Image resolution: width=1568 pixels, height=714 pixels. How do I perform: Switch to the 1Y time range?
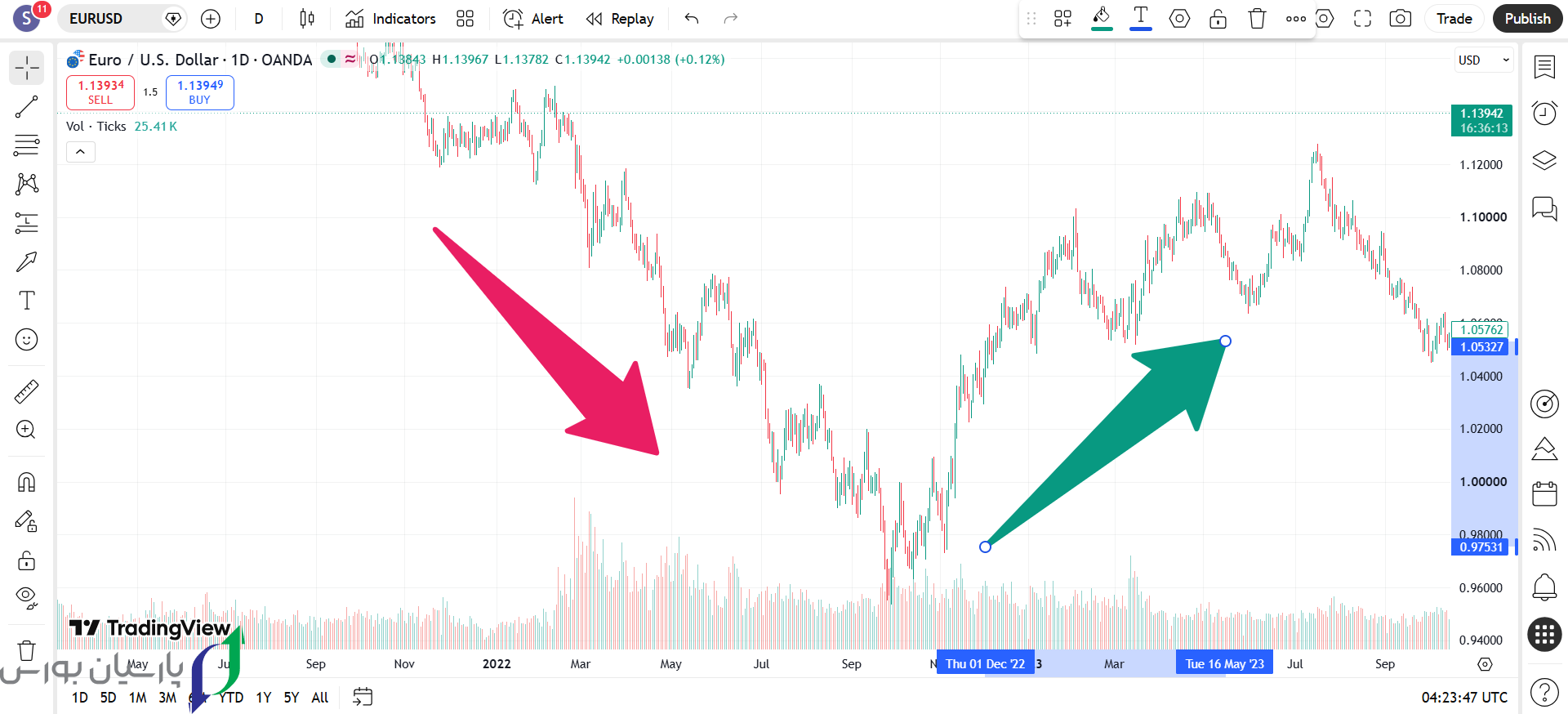263,697
